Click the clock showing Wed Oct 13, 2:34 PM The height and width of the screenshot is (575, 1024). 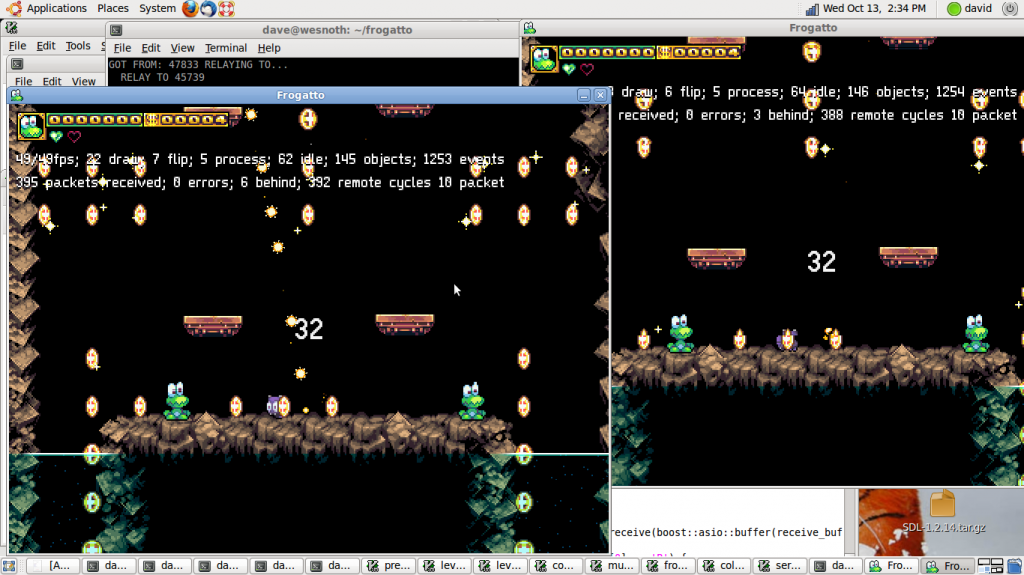click(x=874, y=8)
